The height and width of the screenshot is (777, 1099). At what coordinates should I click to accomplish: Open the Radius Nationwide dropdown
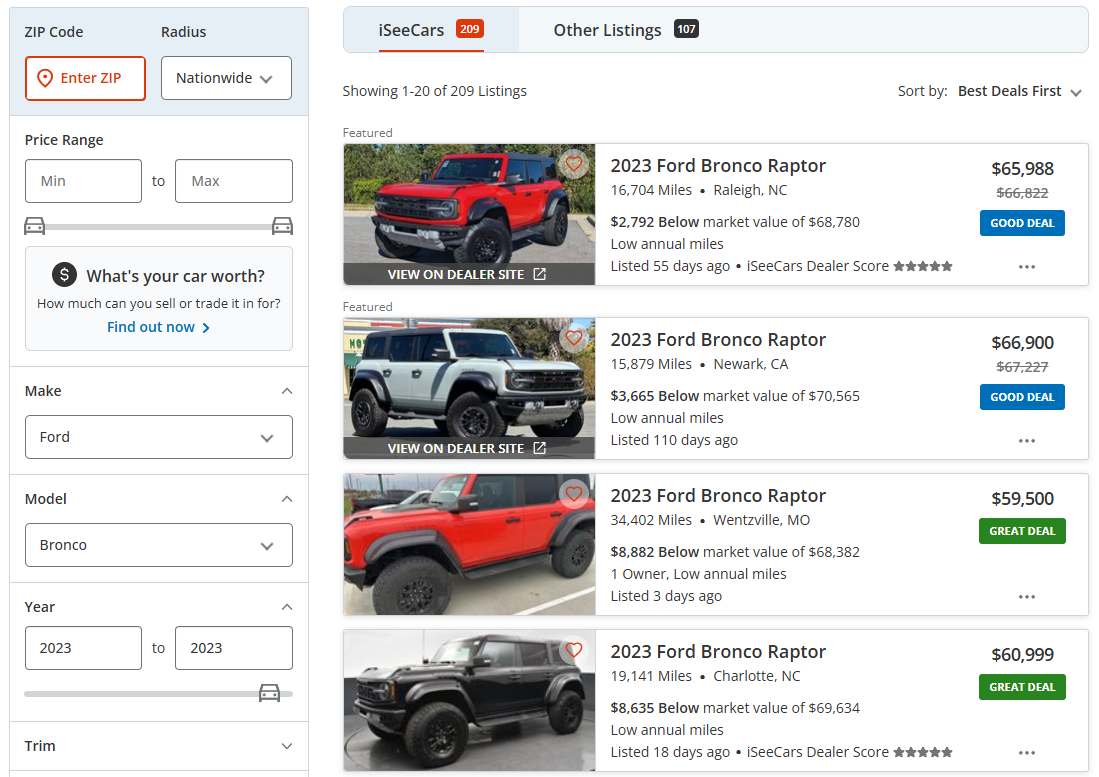[226, 78]
